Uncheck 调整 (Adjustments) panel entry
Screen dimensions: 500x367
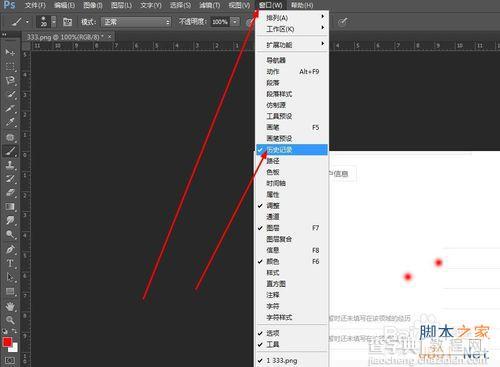292,206
